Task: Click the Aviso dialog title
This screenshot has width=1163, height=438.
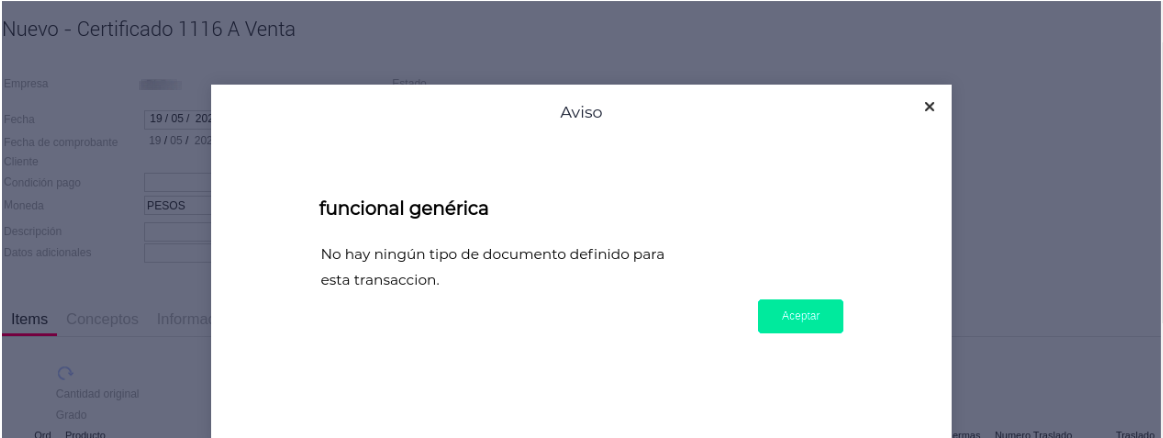Action: coord(581,113)
